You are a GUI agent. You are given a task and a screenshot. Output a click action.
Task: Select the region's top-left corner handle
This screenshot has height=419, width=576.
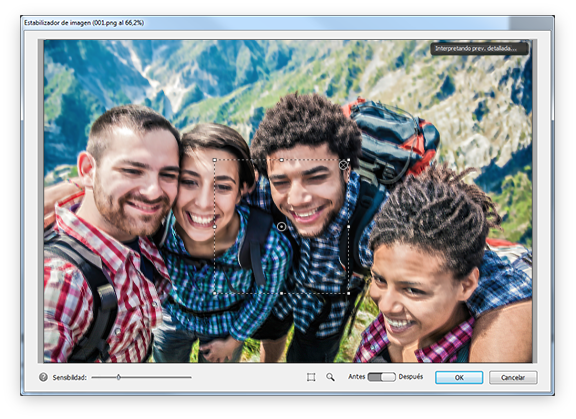[215, 160]
